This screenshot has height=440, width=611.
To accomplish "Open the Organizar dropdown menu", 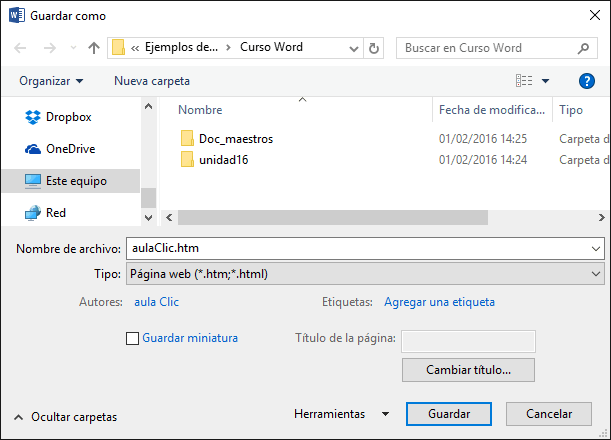I will 51,81.
